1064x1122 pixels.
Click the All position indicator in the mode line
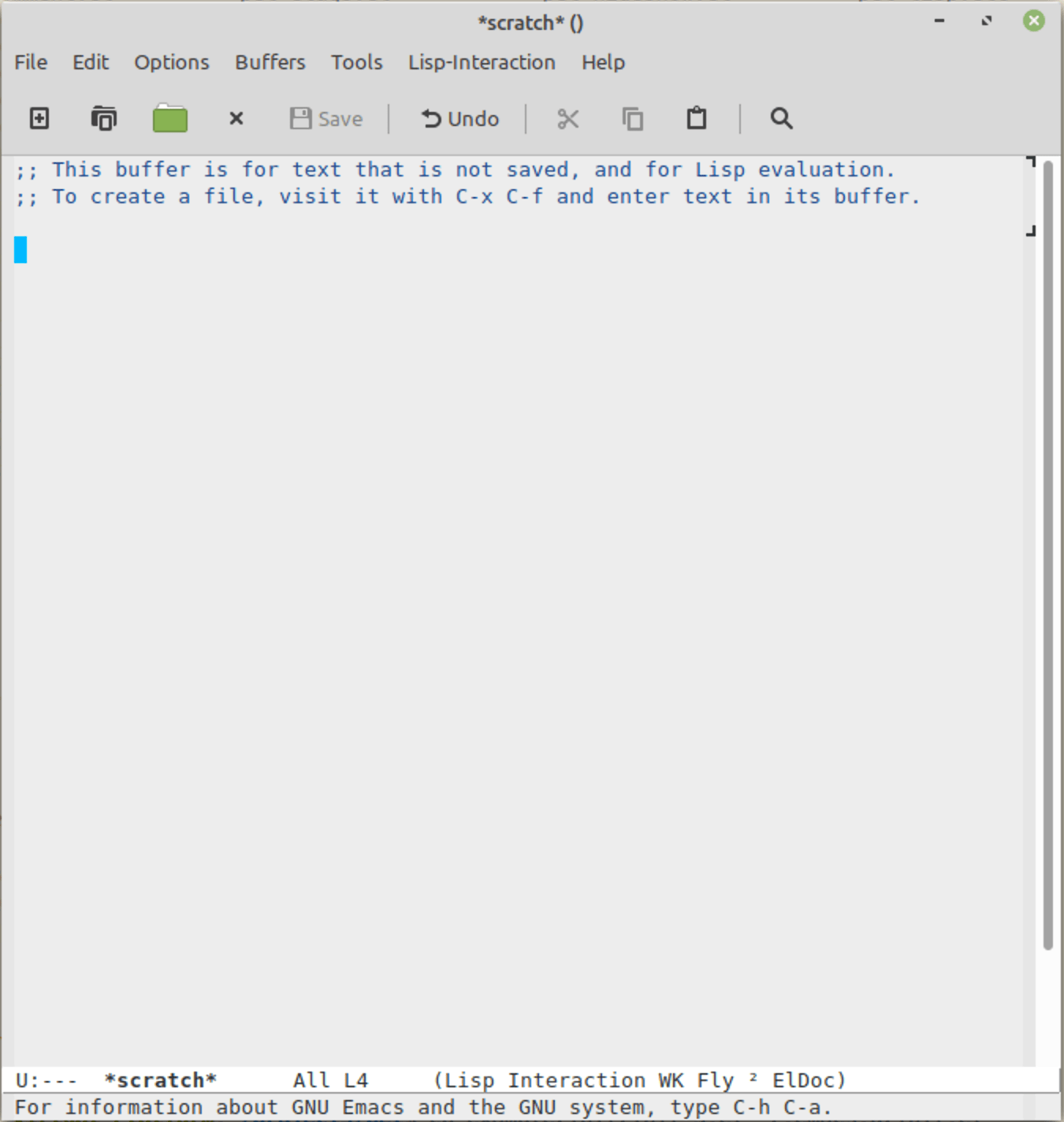pos(312,1080)
